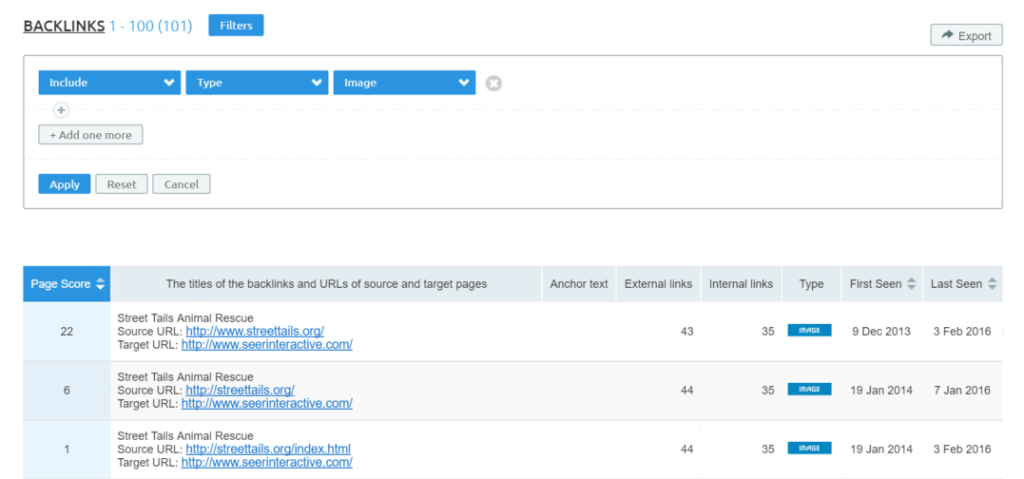This screenshot has height=479, width=1024.
Task: Export the backlinks report
Action: 966,36
